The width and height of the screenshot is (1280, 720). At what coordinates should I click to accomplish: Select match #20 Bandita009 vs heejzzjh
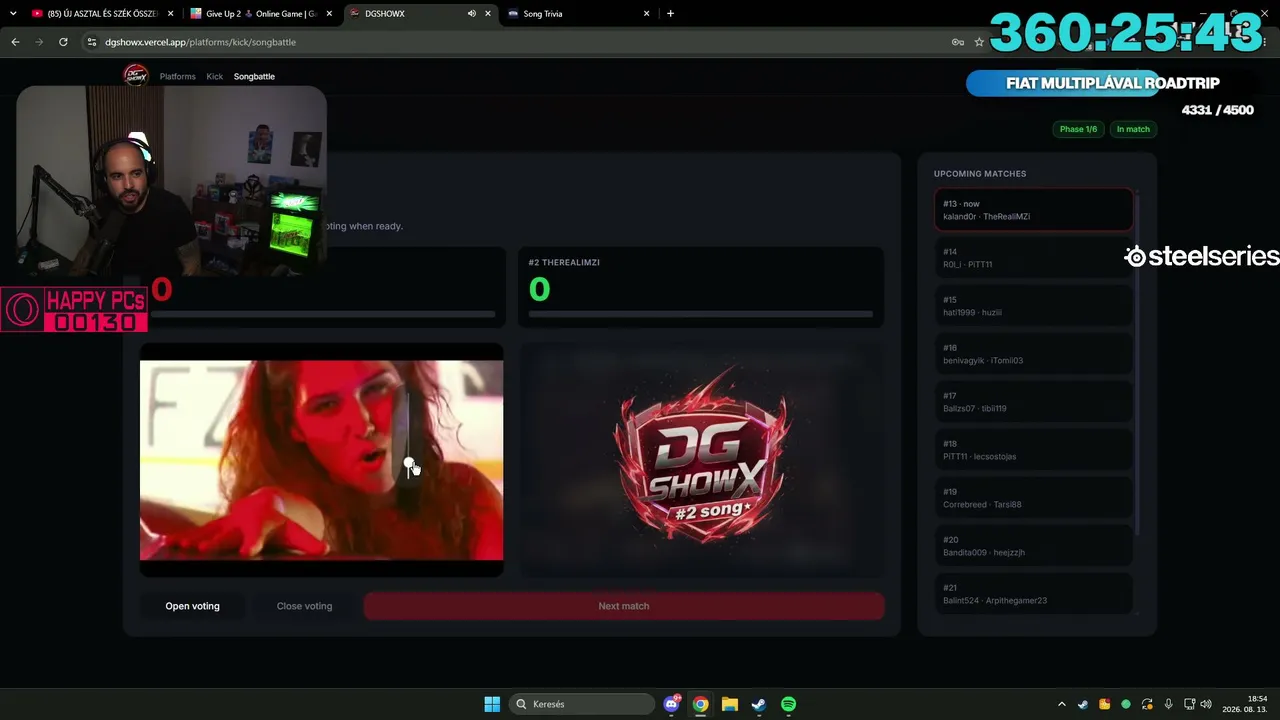click(1034, 546)
